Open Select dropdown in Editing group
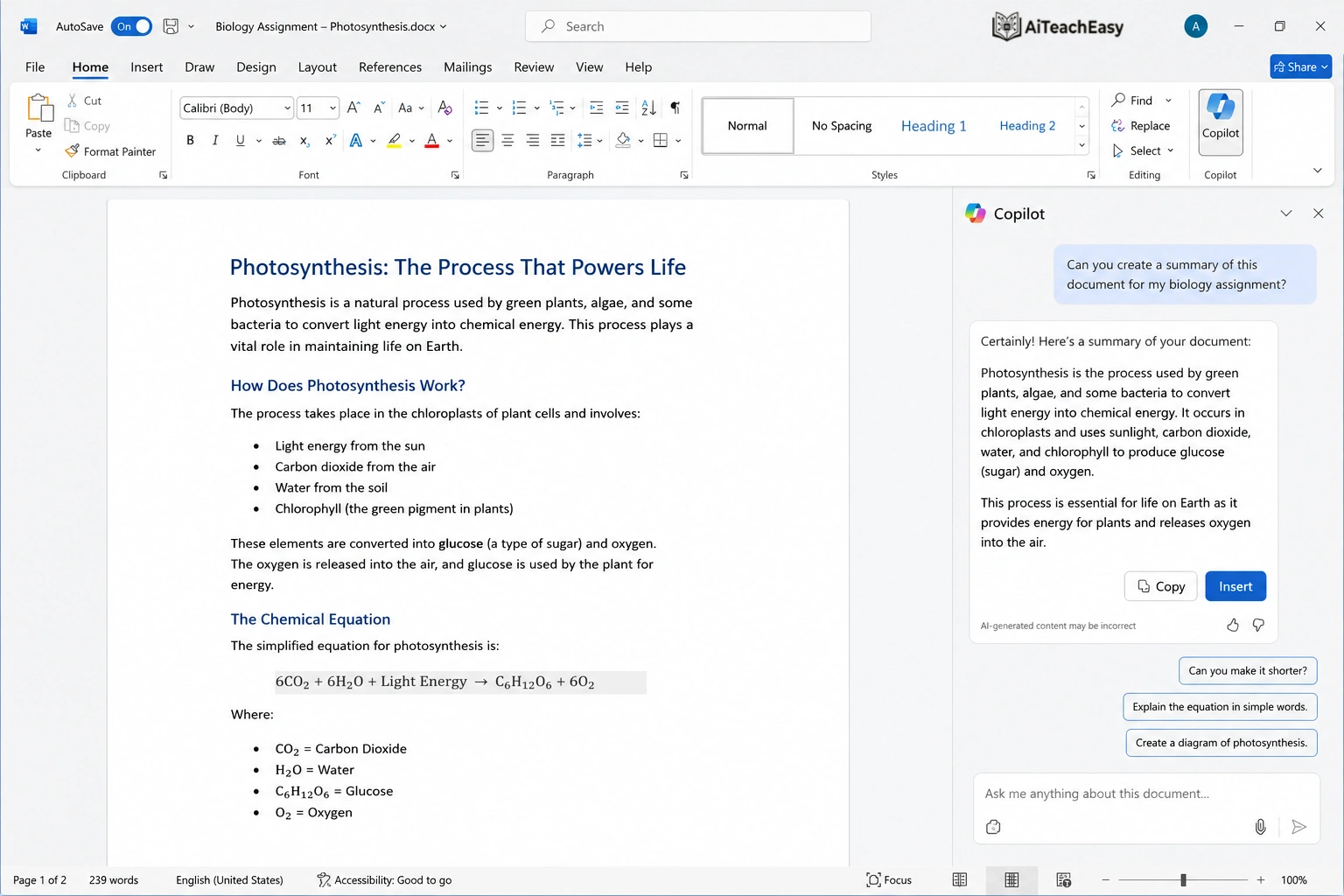Screen dimensions: 1344x896 1143,151
